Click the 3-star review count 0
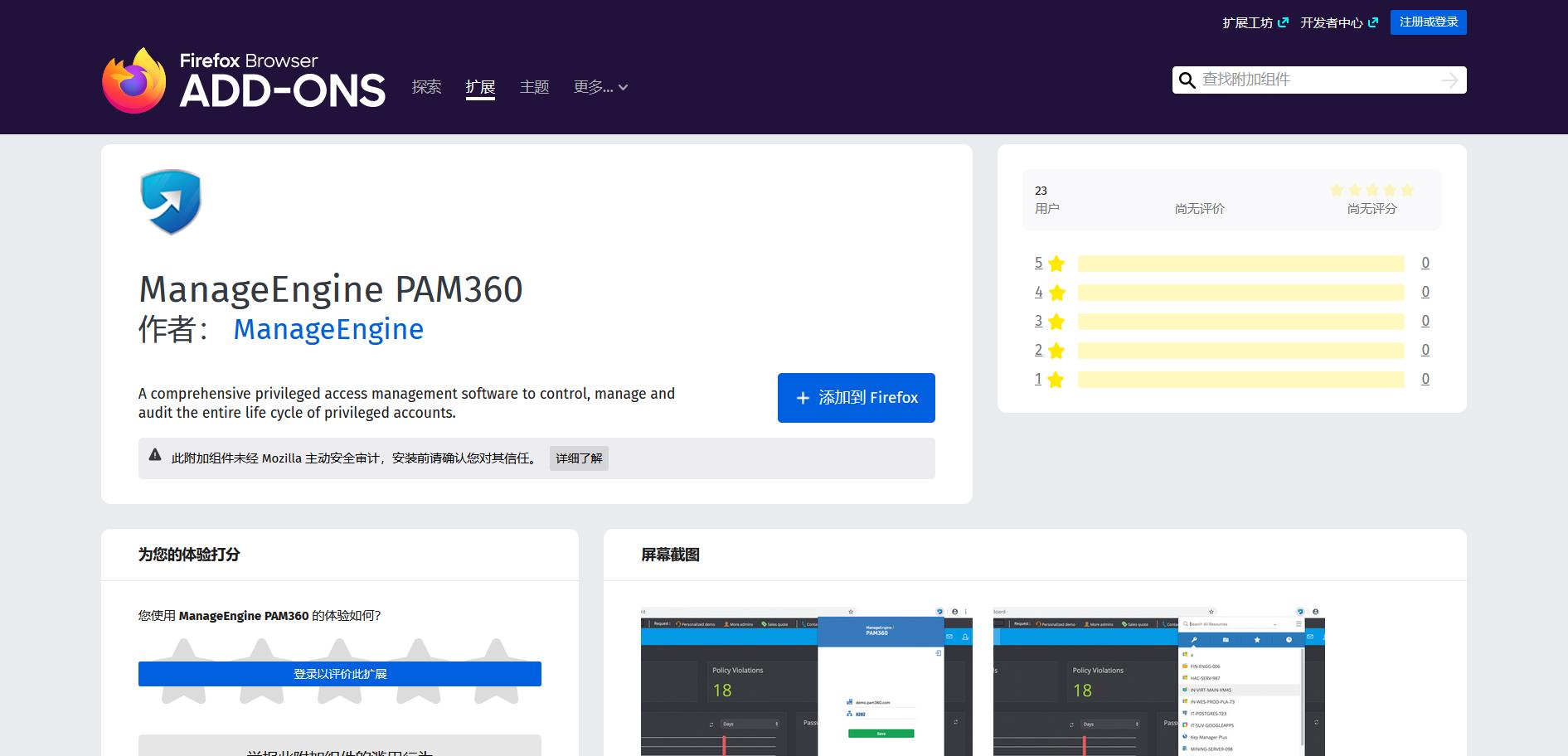The image size is (1568, 756). (x=1425, y=321)
